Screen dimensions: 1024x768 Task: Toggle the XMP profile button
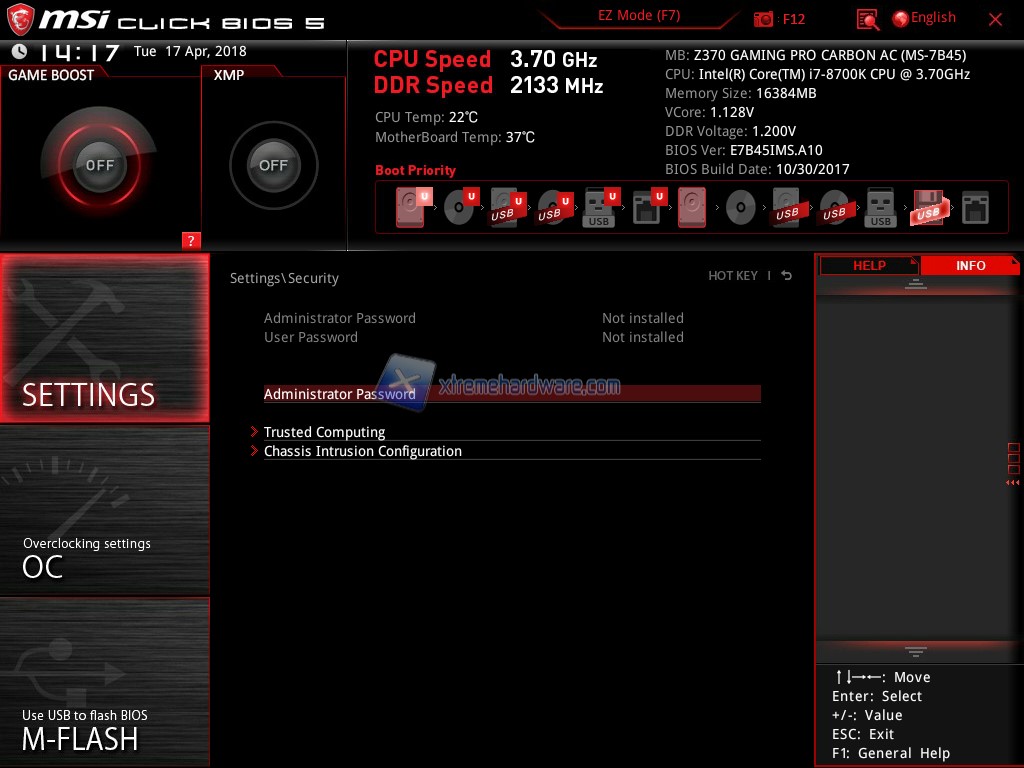273,165
